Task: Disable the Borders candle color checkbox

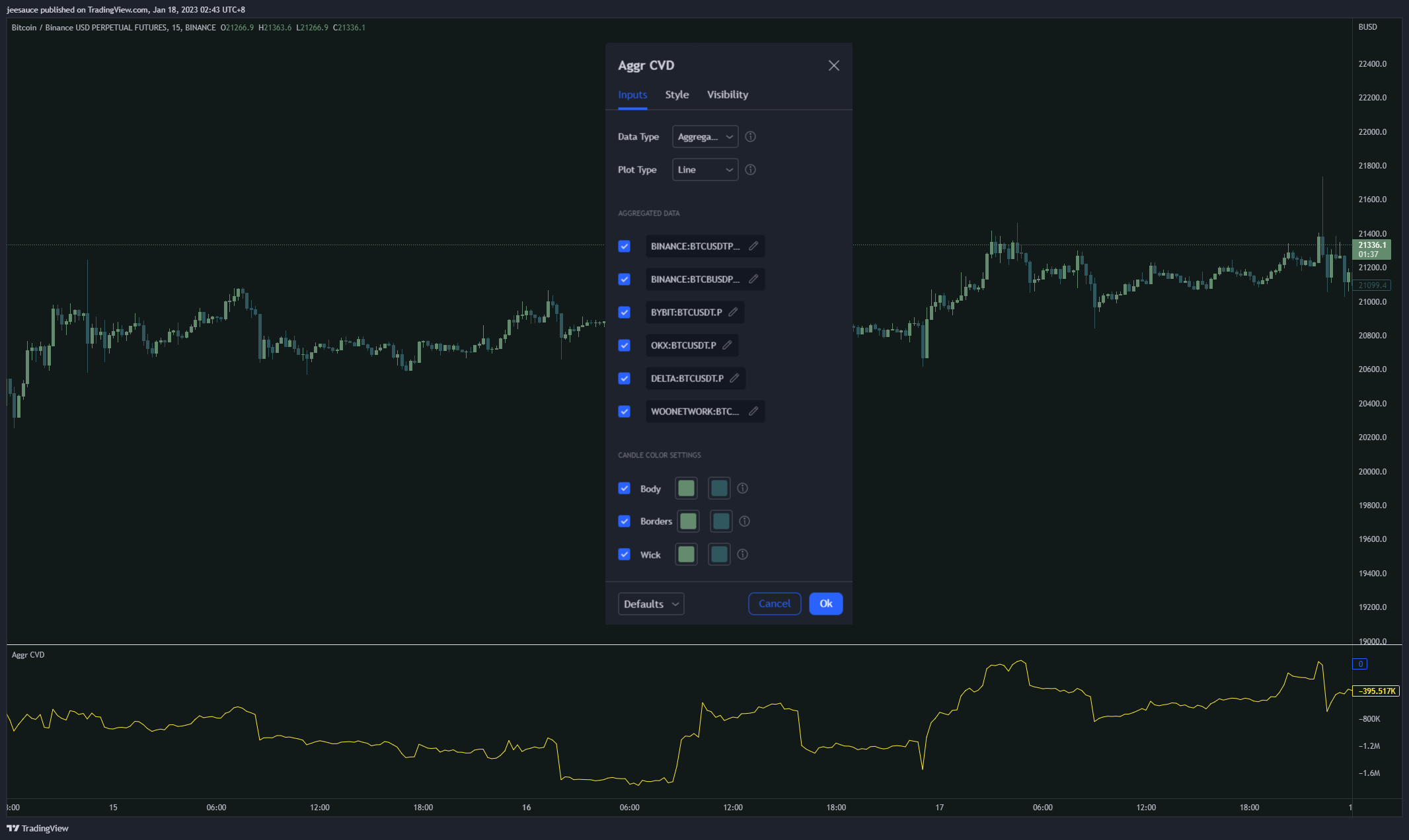Action: pyautogui.click(x=624, y=521)
